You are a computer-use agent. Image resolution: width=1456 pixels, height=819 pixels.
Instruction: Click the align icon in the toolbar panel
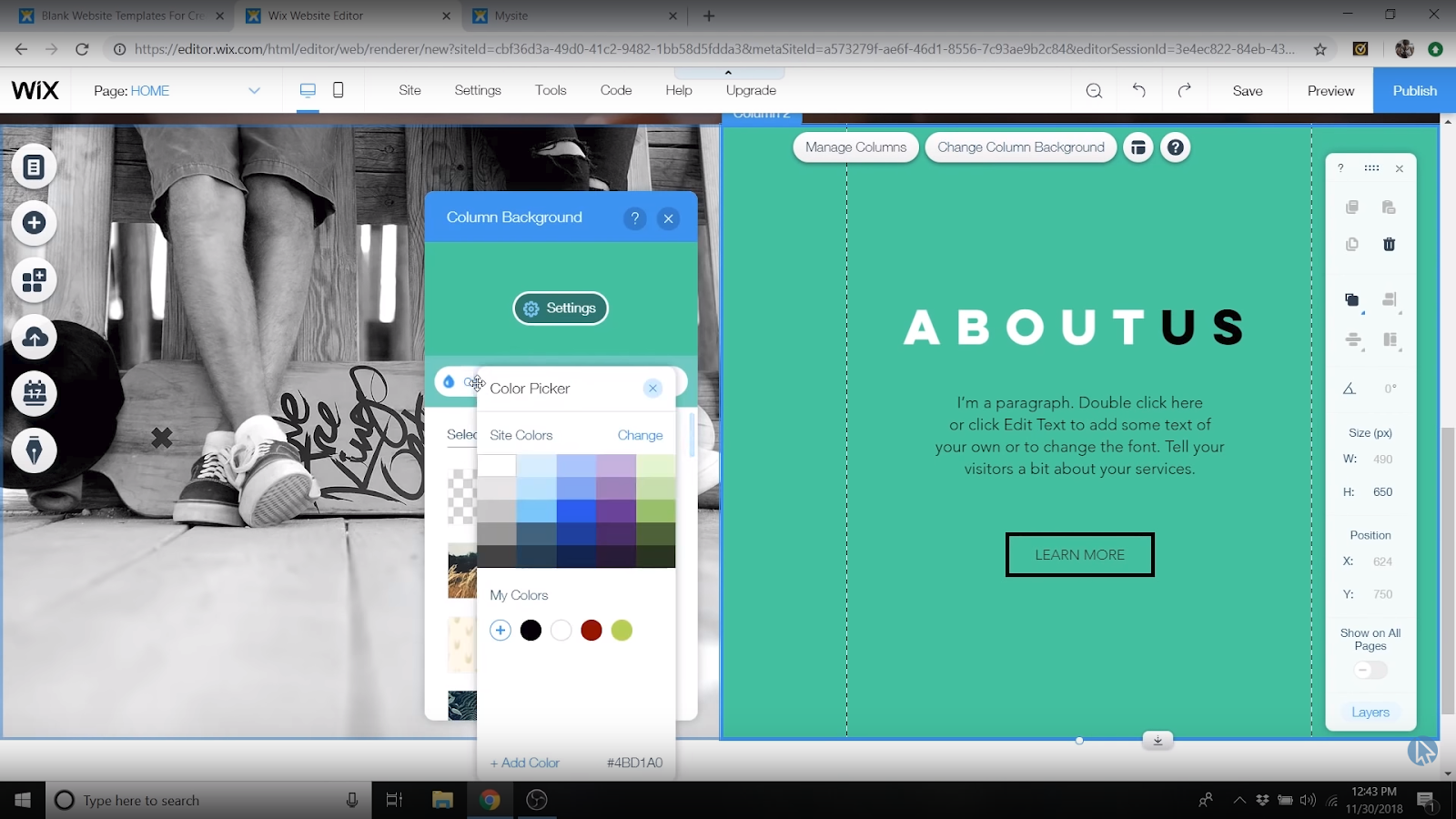click(x=1390, y=300)
